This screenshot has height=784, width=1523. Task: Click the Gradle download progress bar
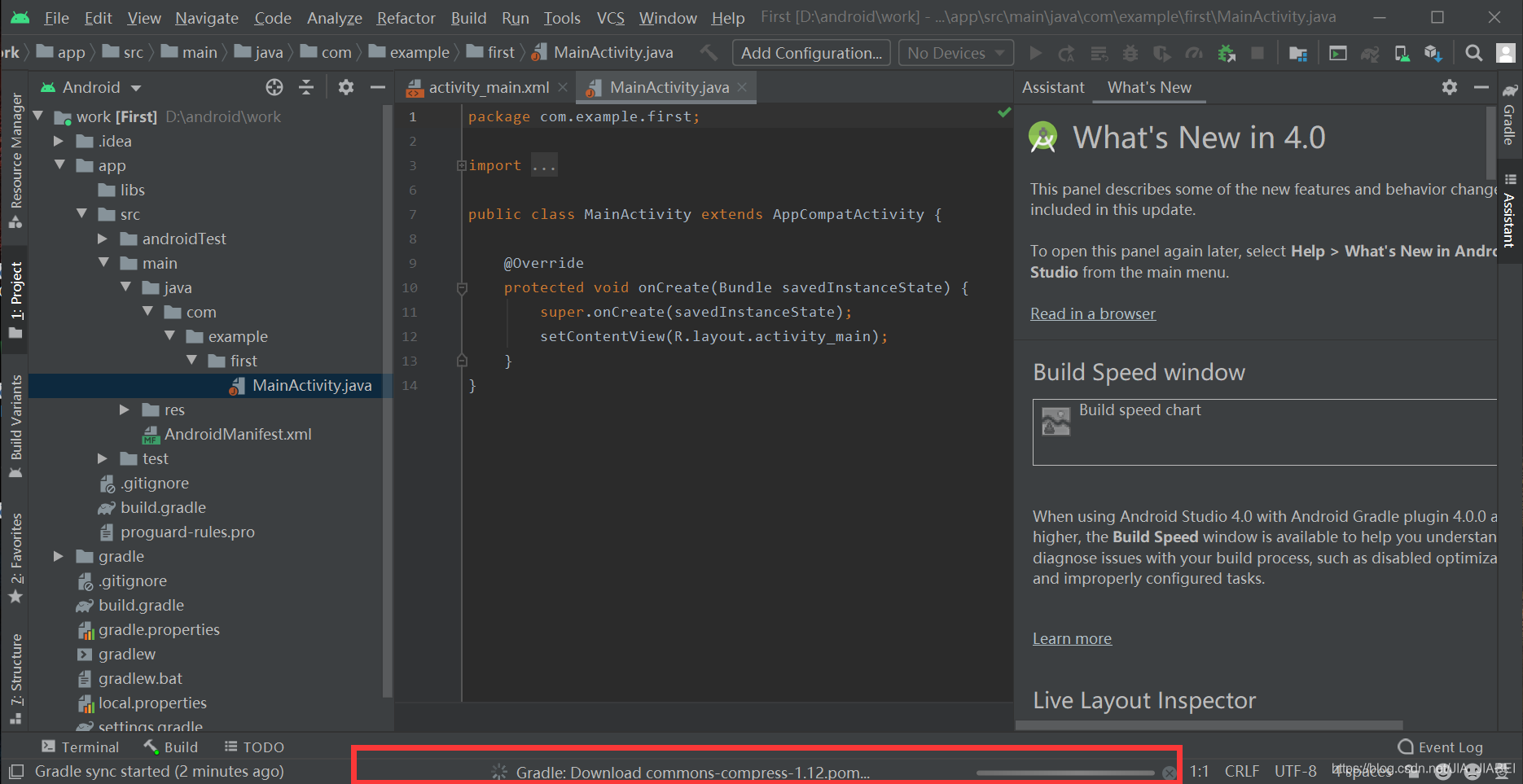[x=1065, y=773]
